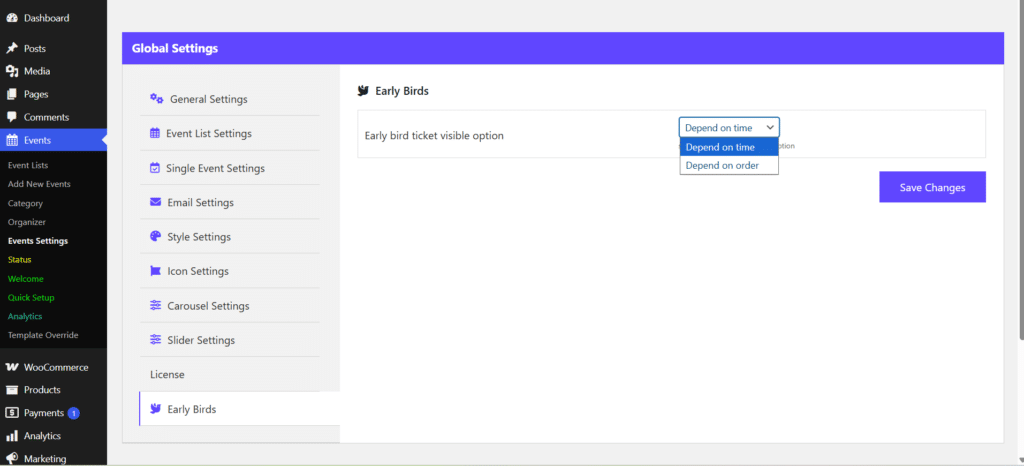
Task: Open the Early bird visibility dropdown
Action: (x=729, y=127)
